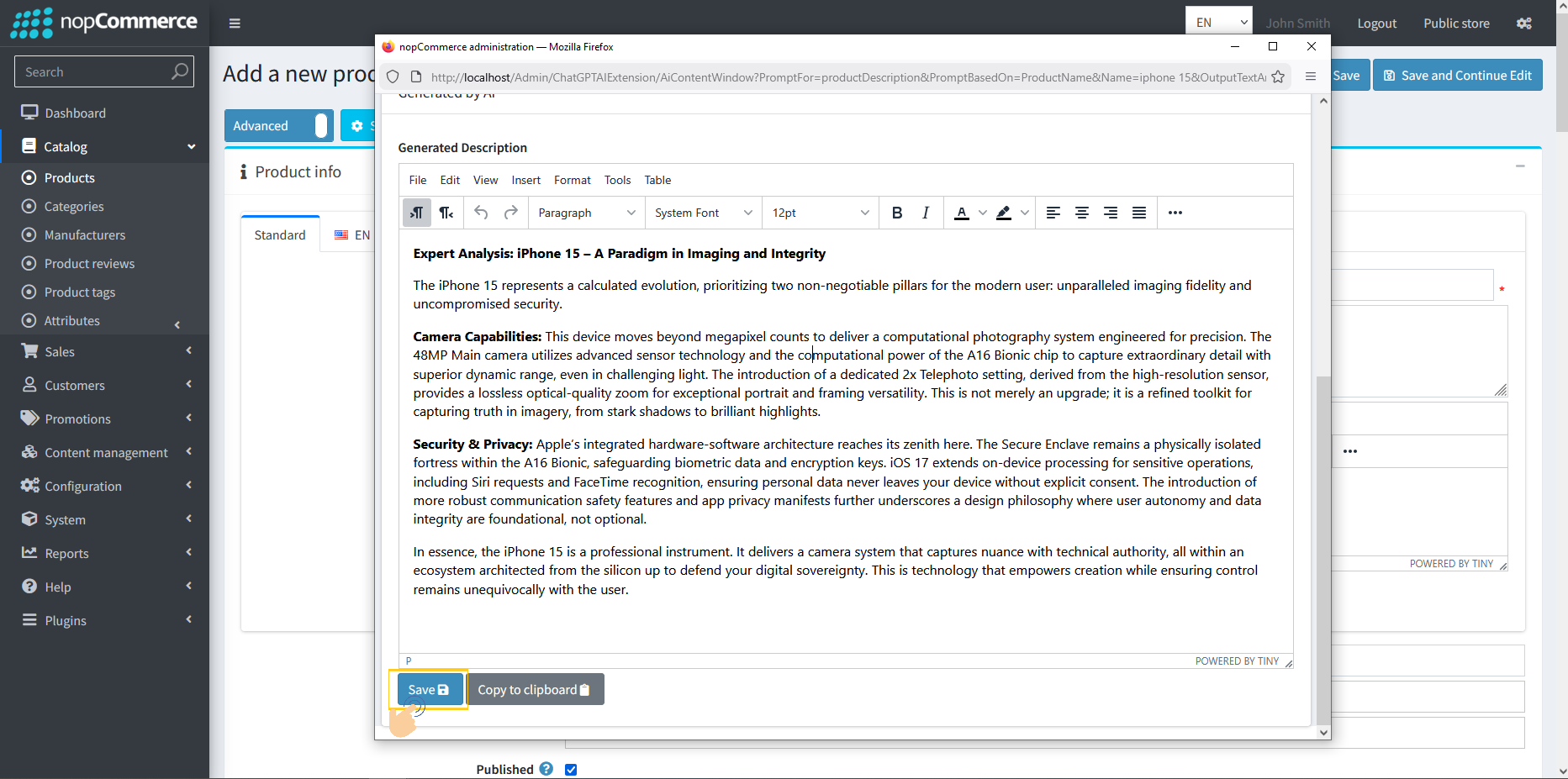Open the text color swatch picker

(982, 213)
